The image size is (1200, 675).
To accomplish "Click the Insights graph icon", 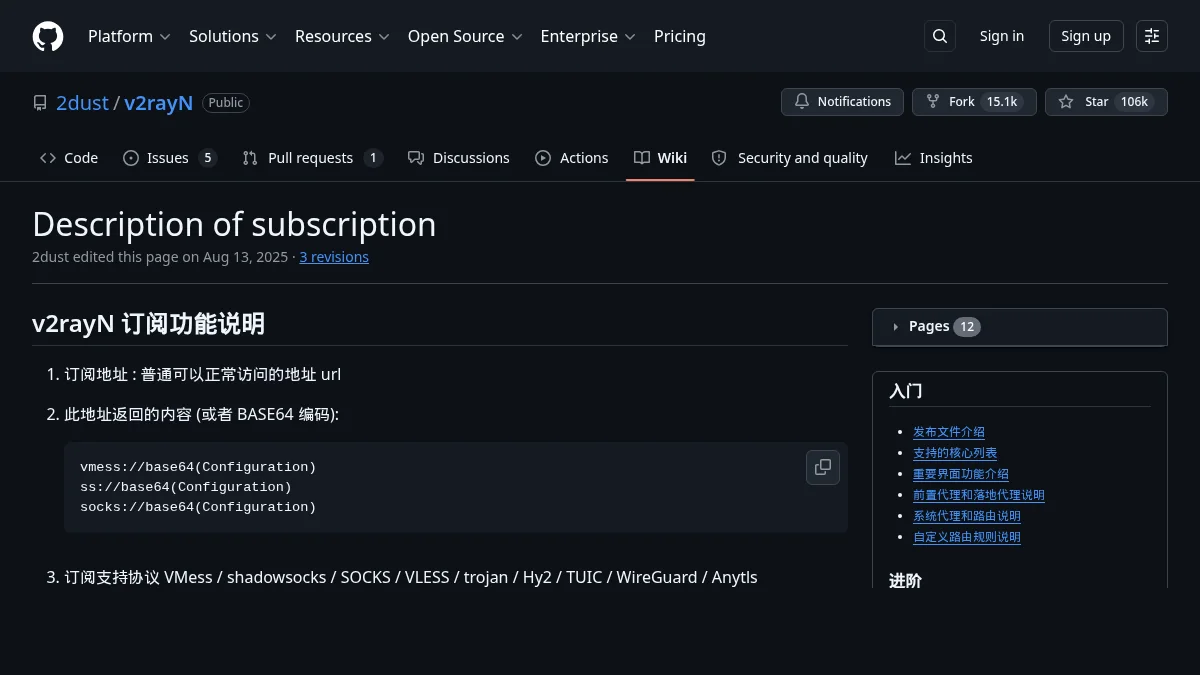I will [903, 158].
